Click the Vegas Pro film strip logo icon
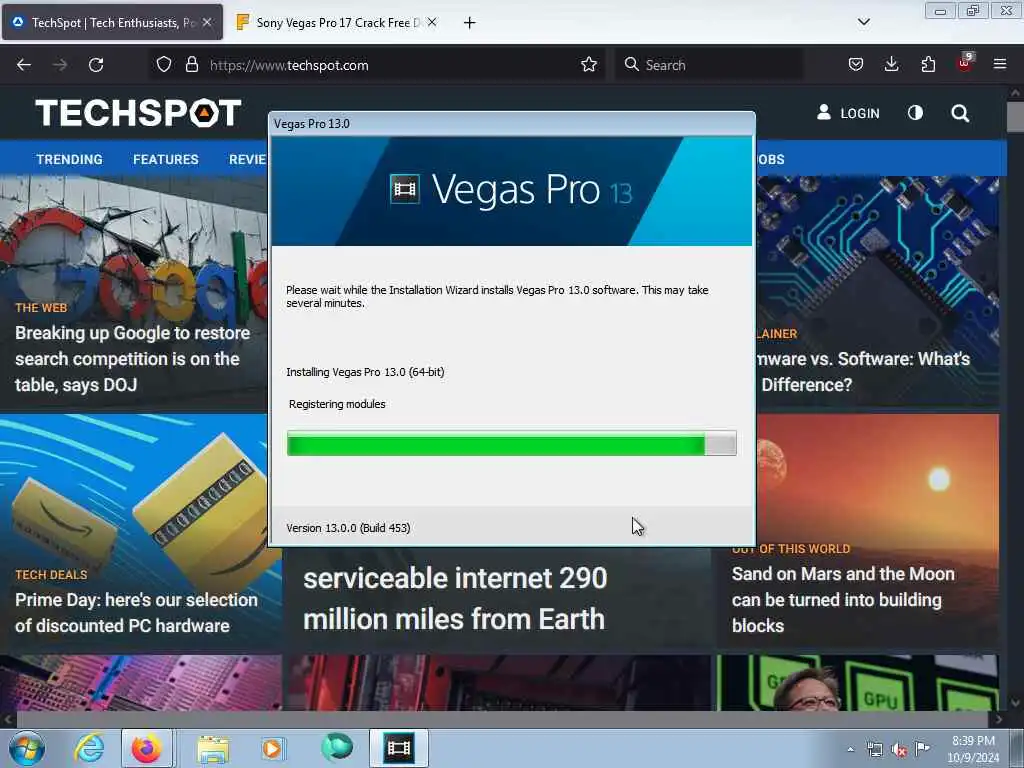The image size is (1024, 768). click(x=404, y=189)
